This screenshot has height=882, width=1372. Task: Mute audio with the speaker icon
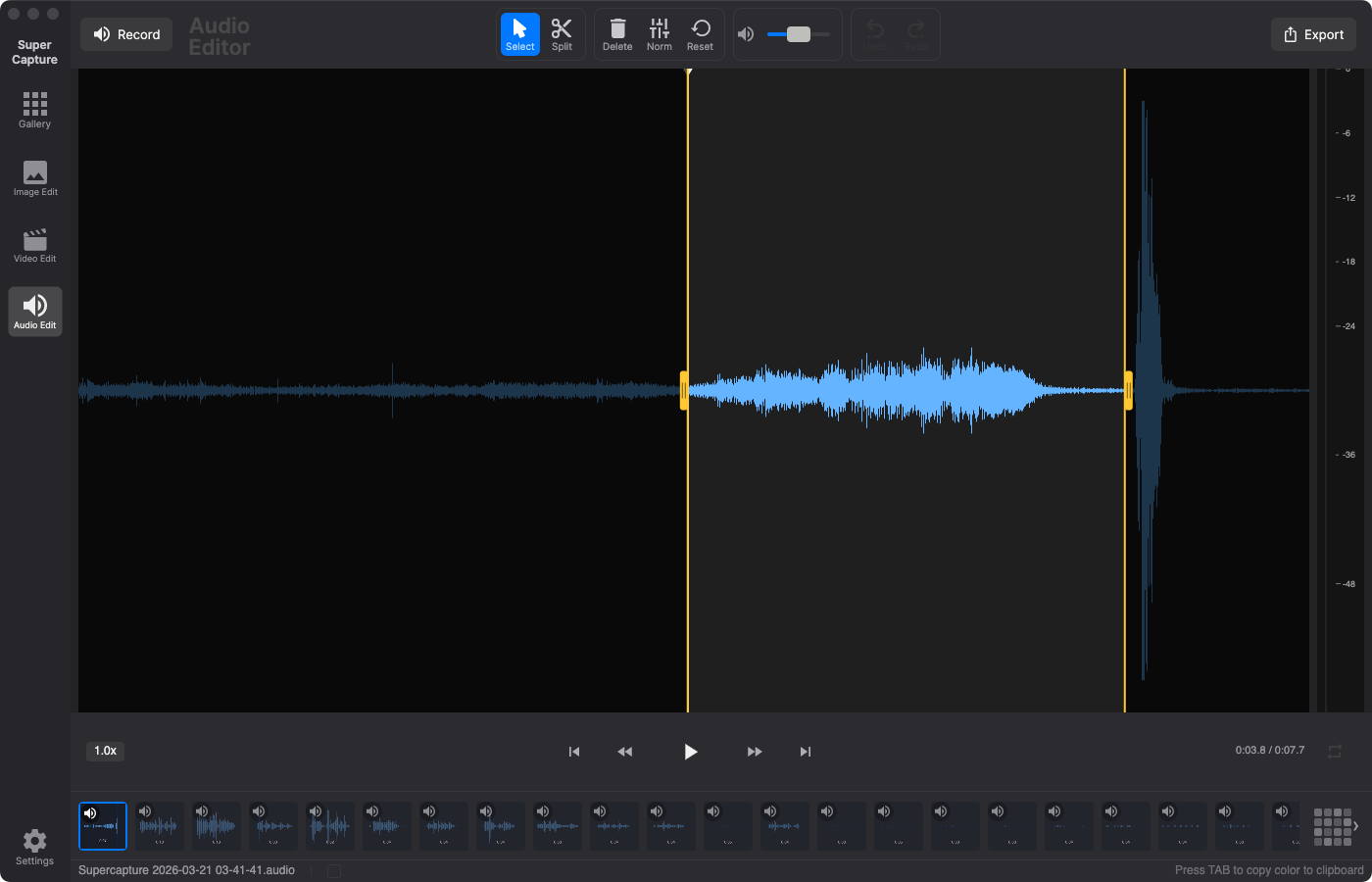(745, 33)
